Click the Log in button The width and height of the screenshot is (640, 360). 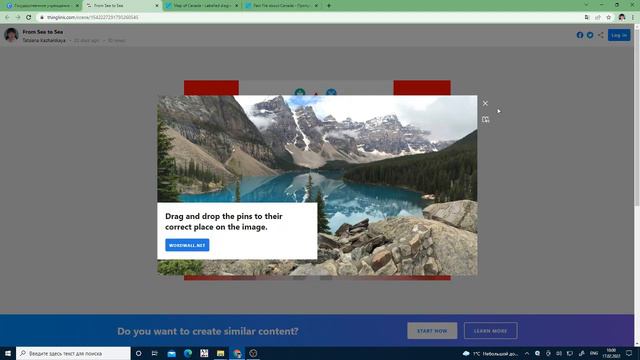tap(619, 35)
